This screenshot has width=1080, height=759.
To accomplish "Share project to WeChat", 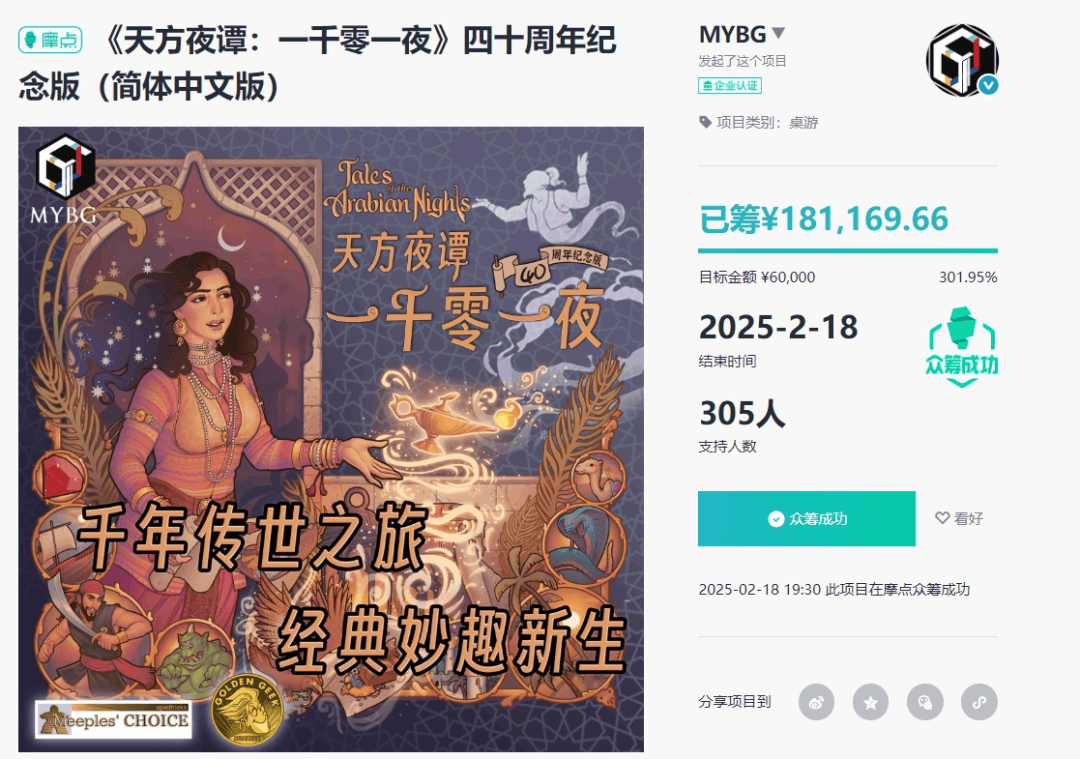I will [x=925, y=702].
